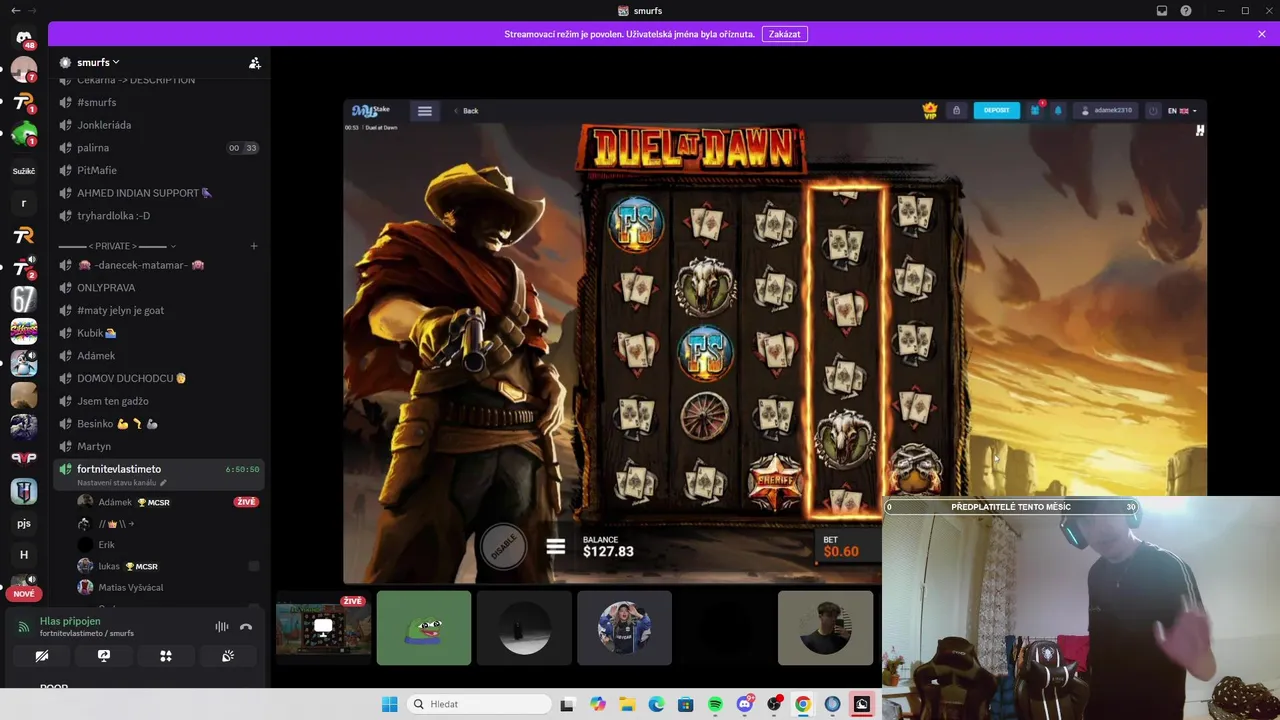Join the Jonkleriáda voice channel
The height and width of the screenshot is (720, 1280).
(x=160, y=125)
